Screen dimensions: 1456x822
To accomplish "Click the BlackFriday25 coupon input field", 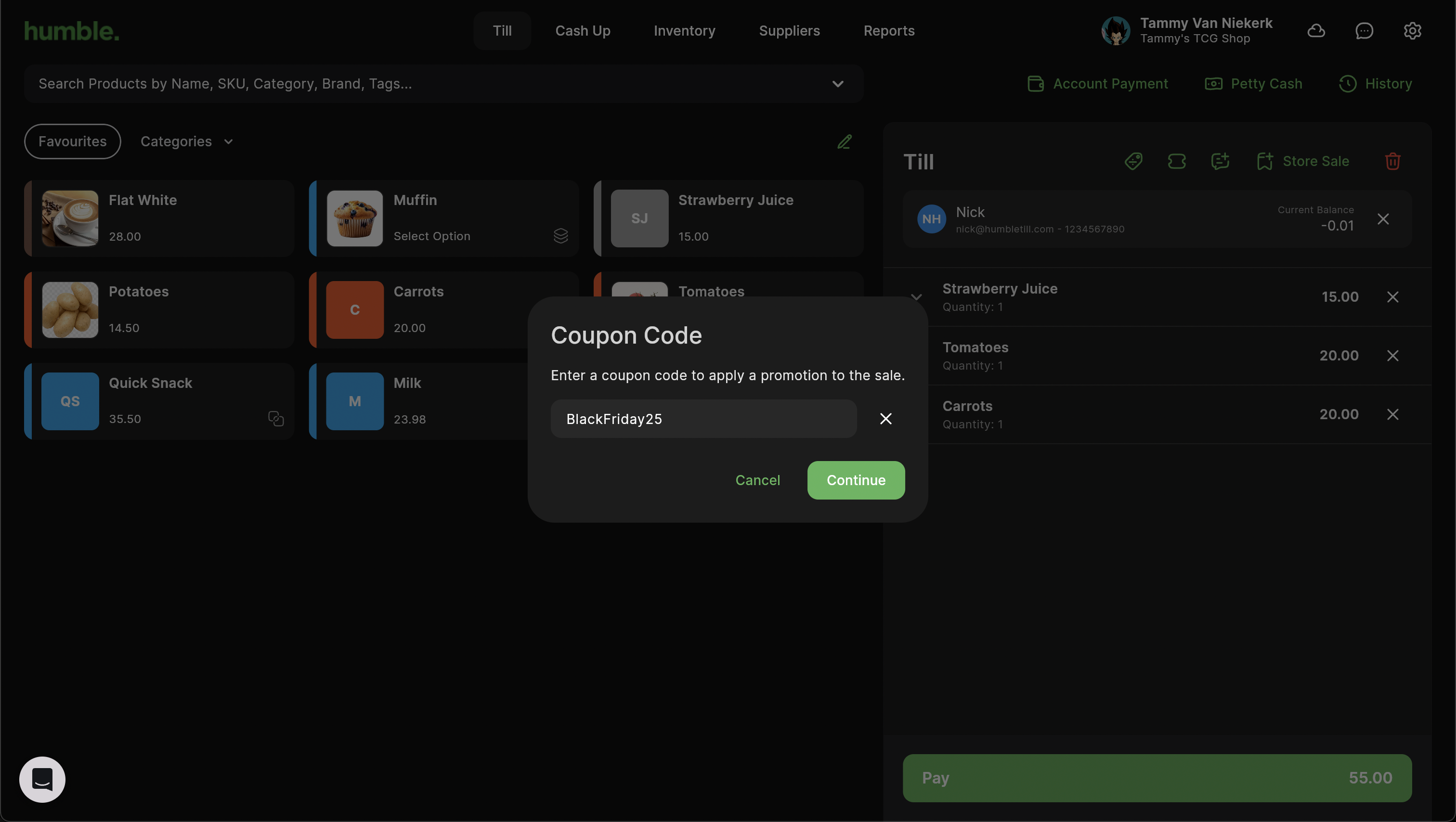I will (x=703, y=419).
